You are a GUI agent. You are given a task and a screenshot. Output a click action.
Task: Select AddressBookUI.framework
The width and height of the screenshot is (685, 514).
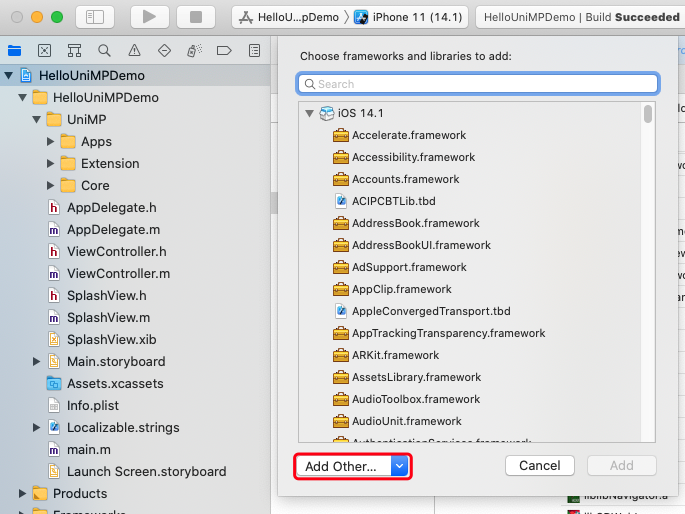[x=412, y=245]
